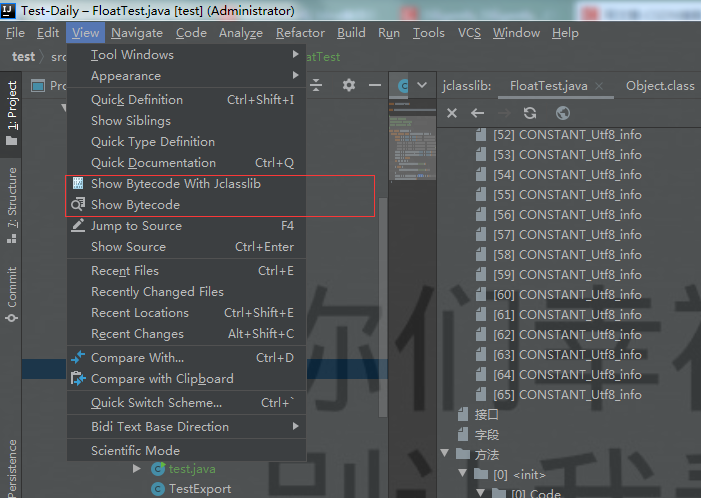This screenshot has width=701, height=498.
Task: Open the Refactor menu
Action: pos(300,33)
